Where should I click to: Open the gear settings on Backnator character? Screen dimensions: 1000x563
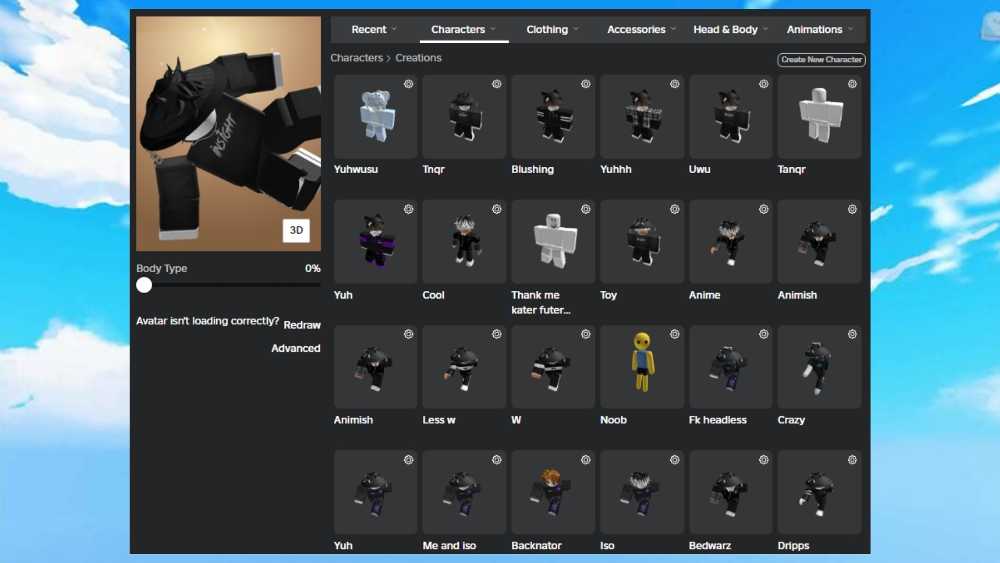585,460
